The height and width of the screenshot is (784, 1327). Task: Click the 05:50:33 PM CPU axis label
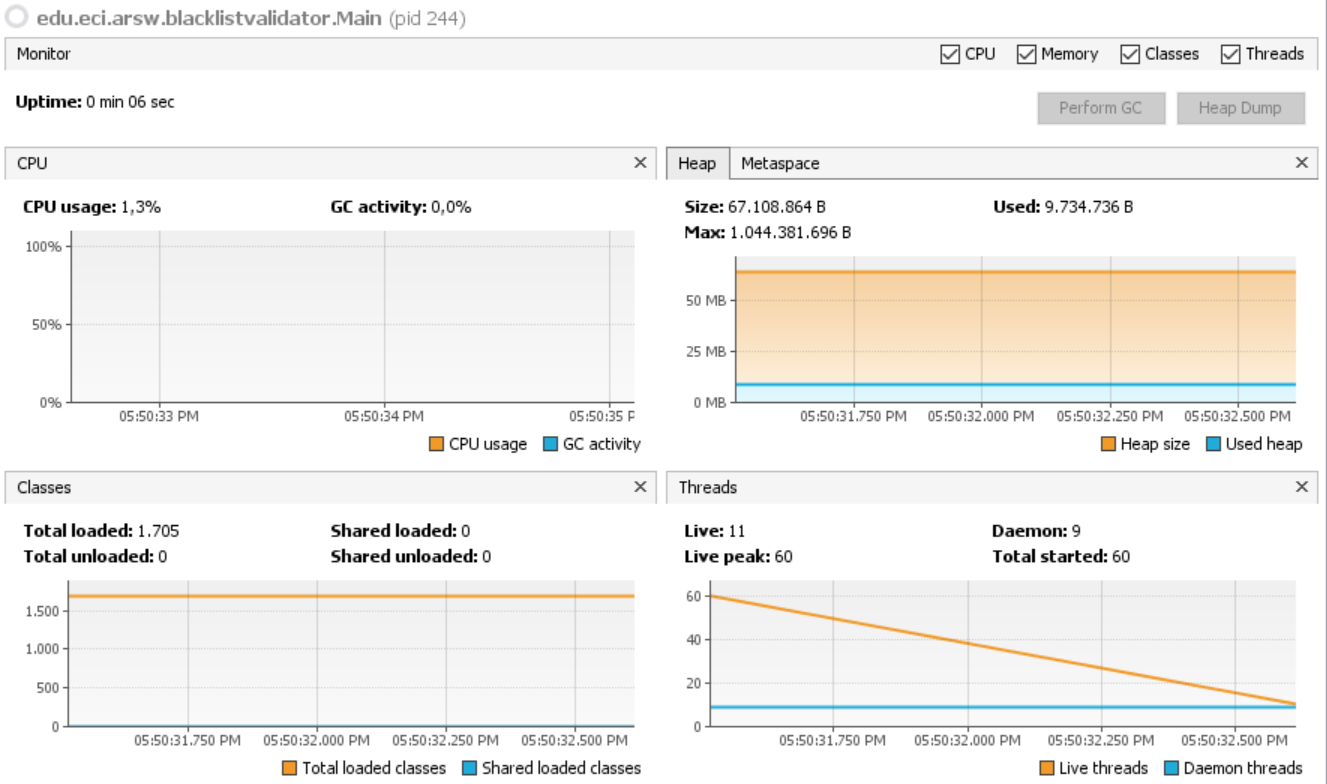pyautogui.click(x=158, y=416)
